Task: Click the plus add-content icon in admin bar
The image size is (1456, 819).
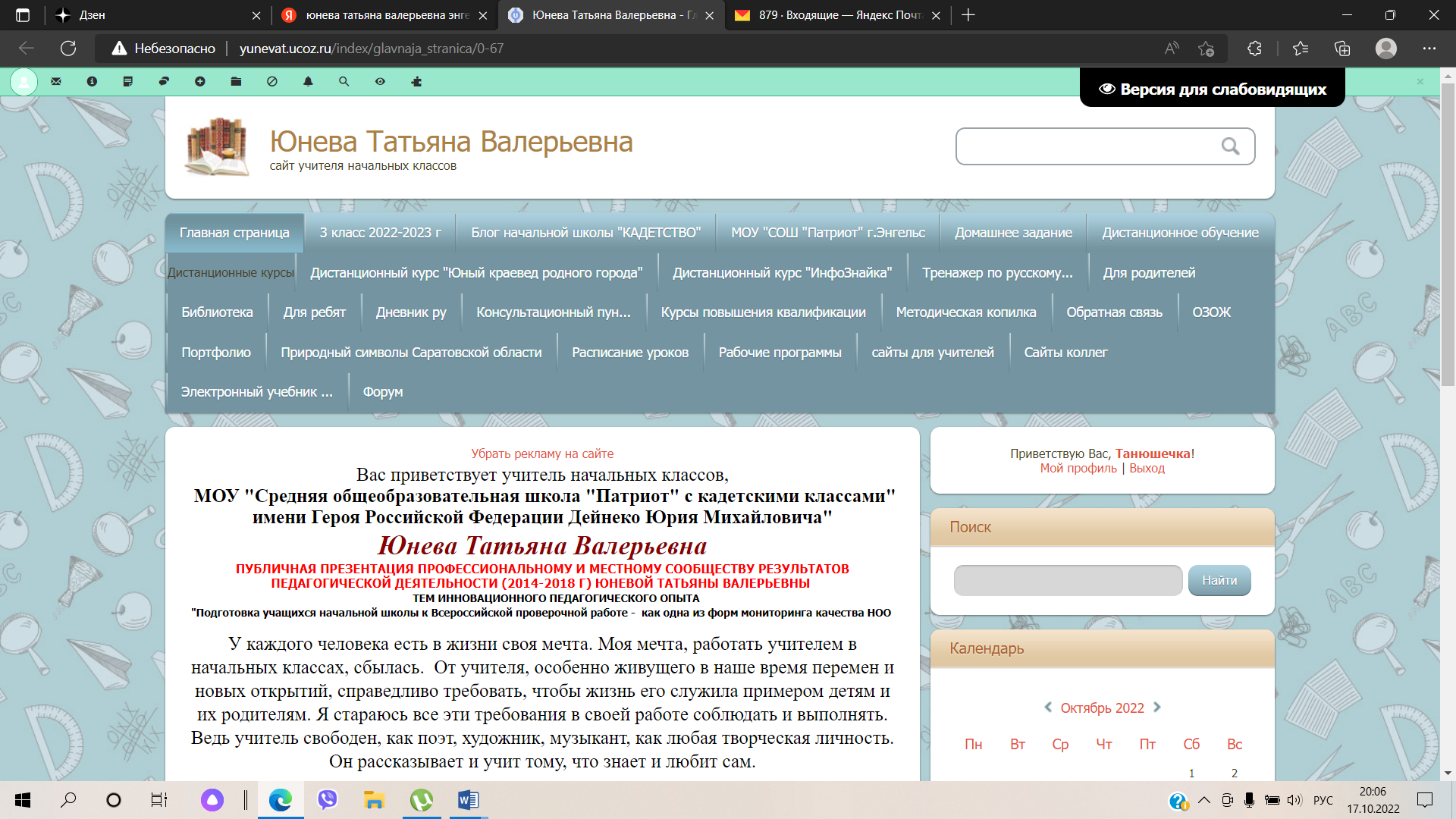Action: coord(200,82)
